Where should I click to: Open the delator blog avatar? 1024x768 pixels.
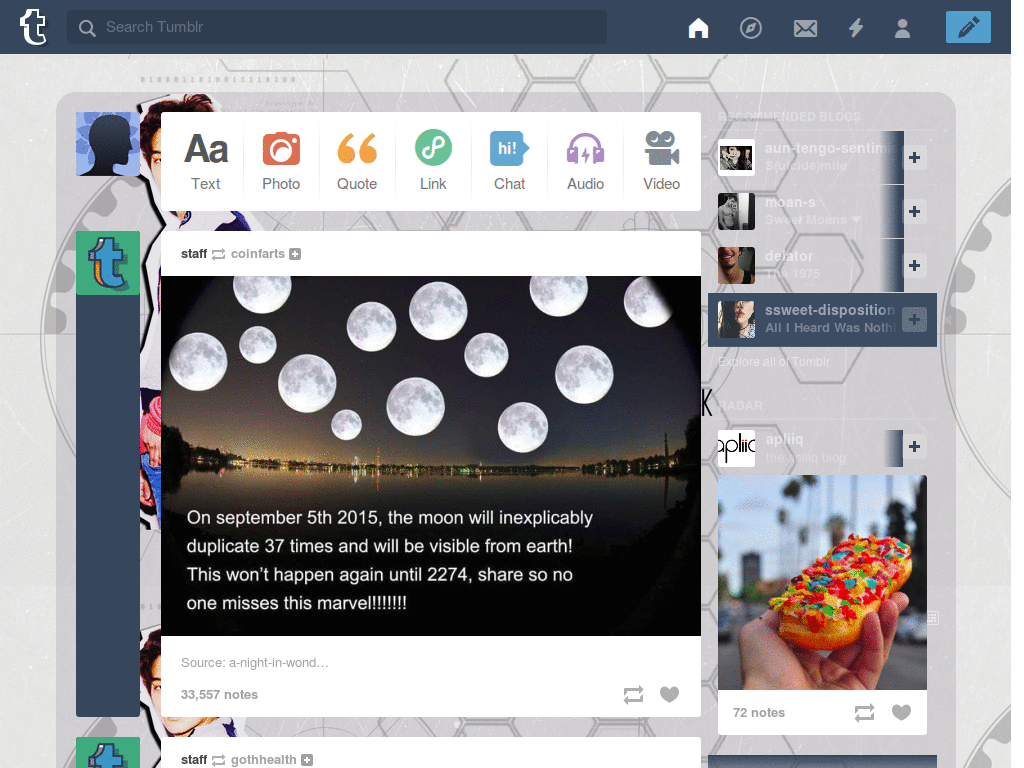736,265
